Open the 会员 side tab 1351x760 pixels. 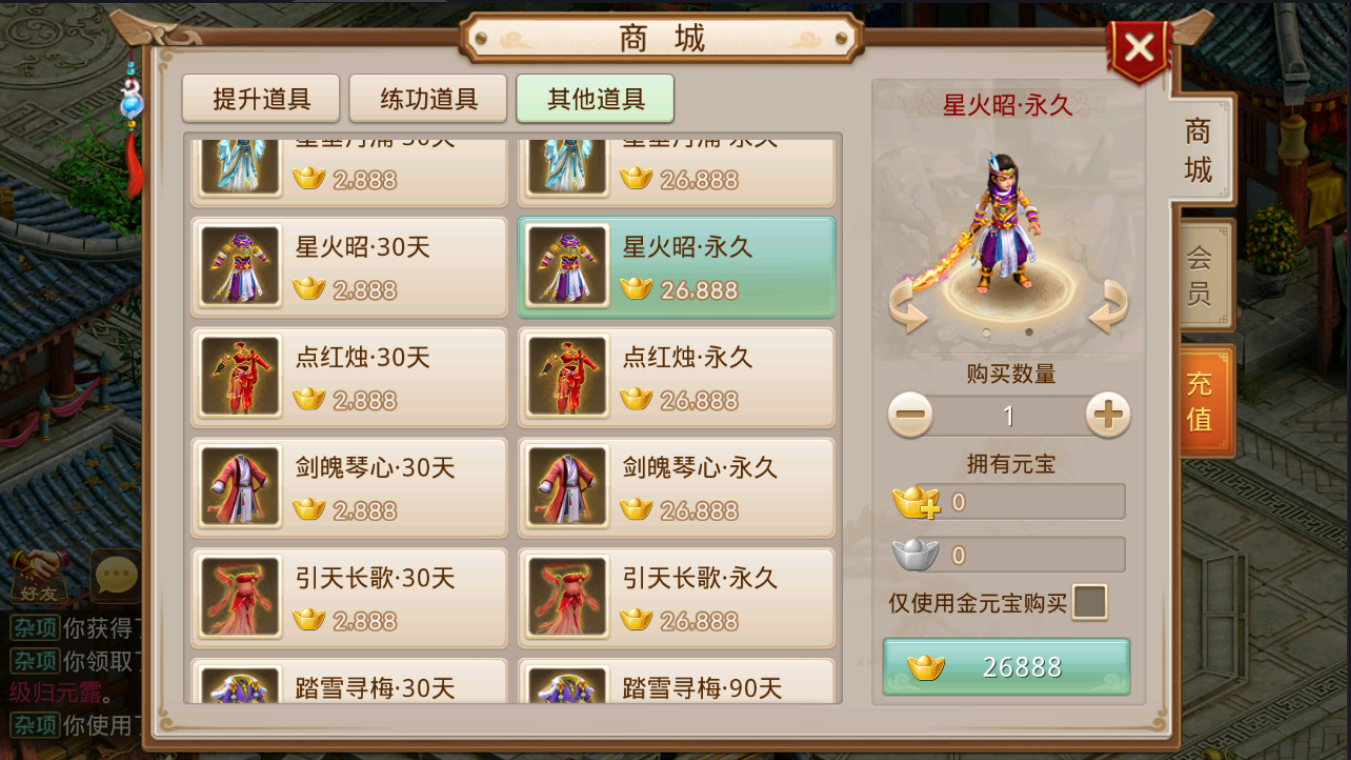click(x=1203, y=275)
